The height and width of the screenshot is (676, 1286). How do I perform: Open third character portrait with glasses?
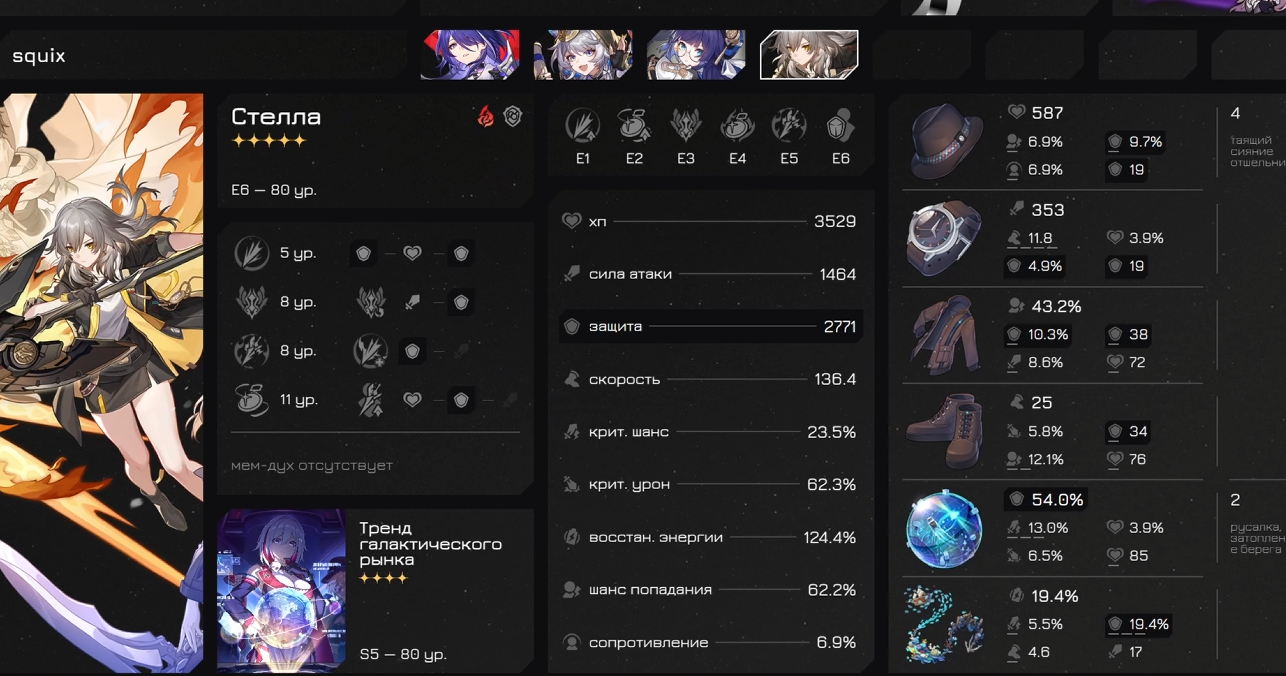pyautogui.click(x=696, y=55)
